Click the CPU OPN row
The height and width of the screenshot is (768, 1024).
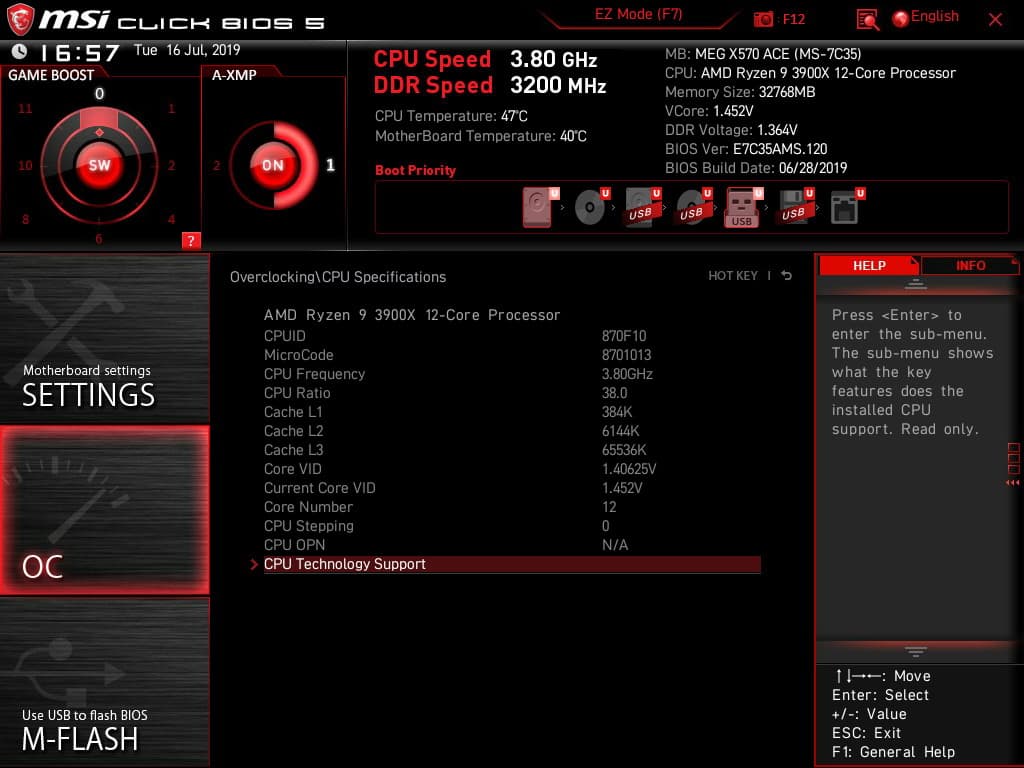pos(512,545)
